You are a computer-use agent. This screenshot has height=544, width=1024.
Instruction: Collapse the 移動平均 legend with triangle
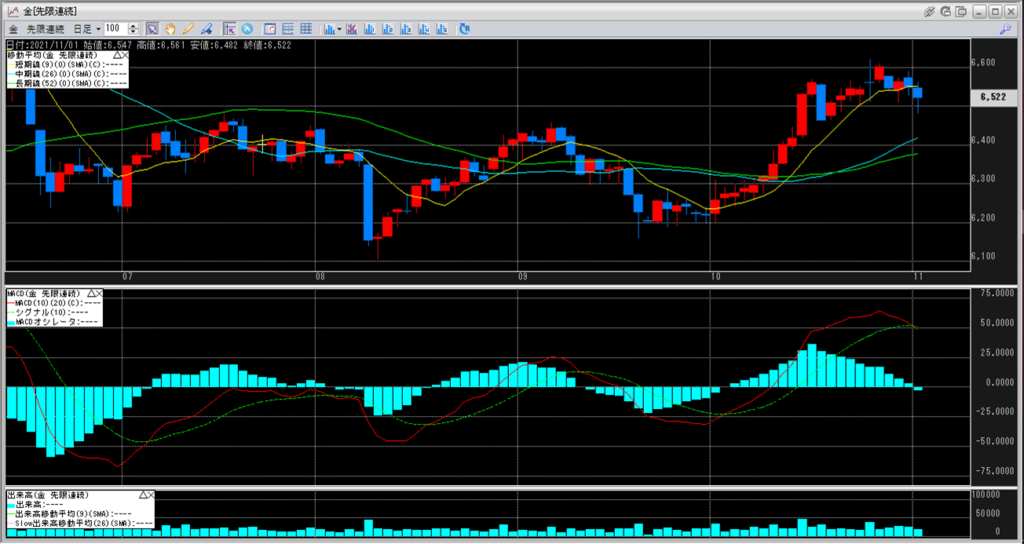pyautogui.click(x=117, y=56)
